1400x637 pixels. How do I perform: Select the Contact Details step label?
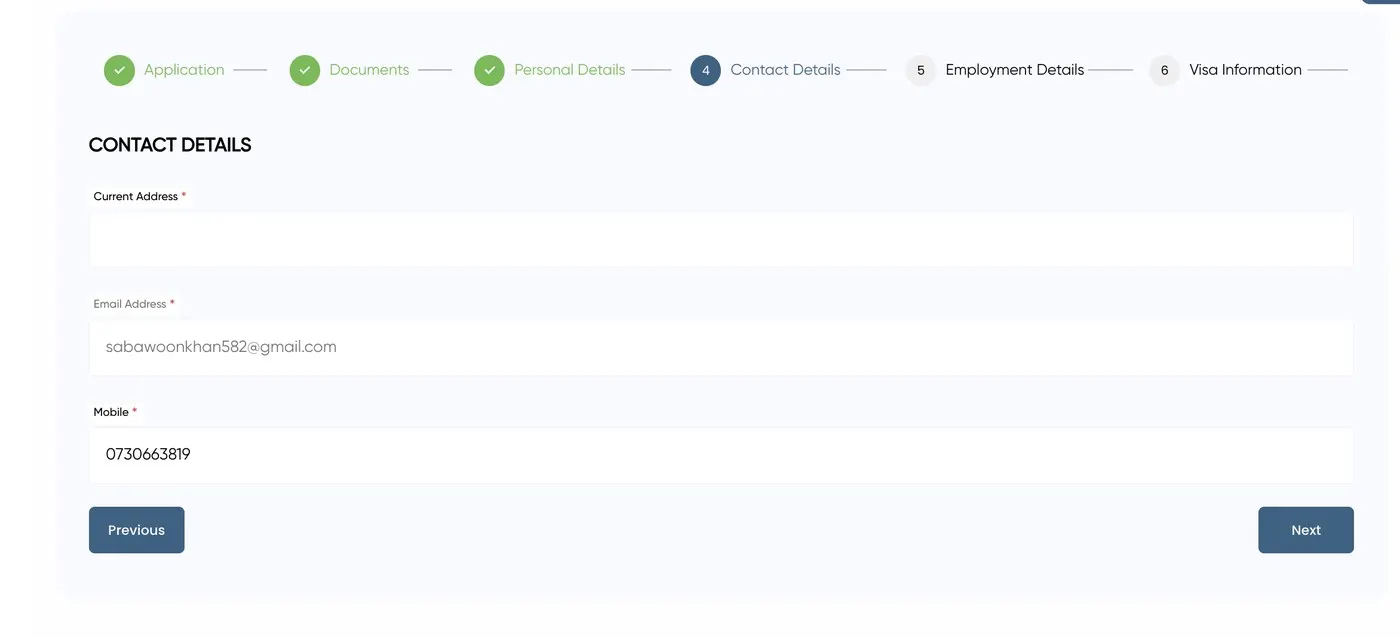(x=785, y=70)
